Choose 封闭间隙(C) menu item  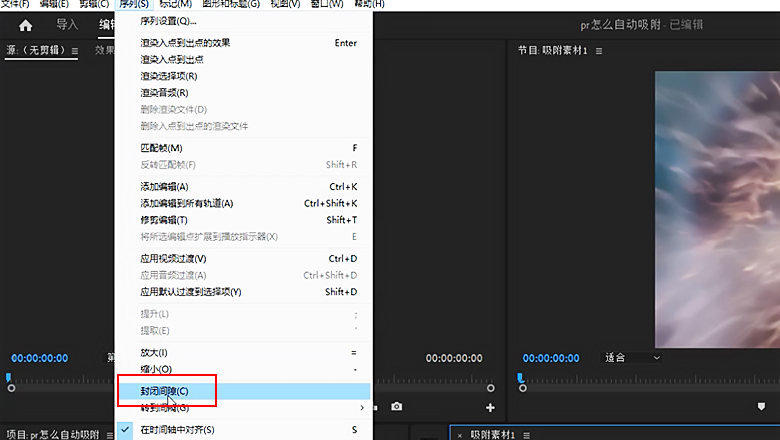(x=244, y=391)
